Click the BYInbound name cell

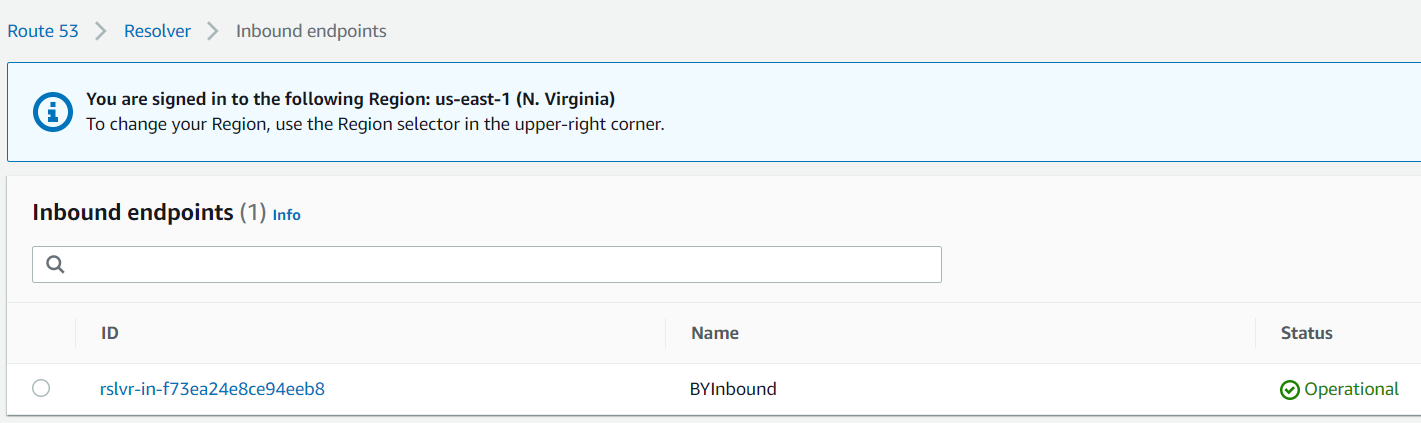coord(733,389)
